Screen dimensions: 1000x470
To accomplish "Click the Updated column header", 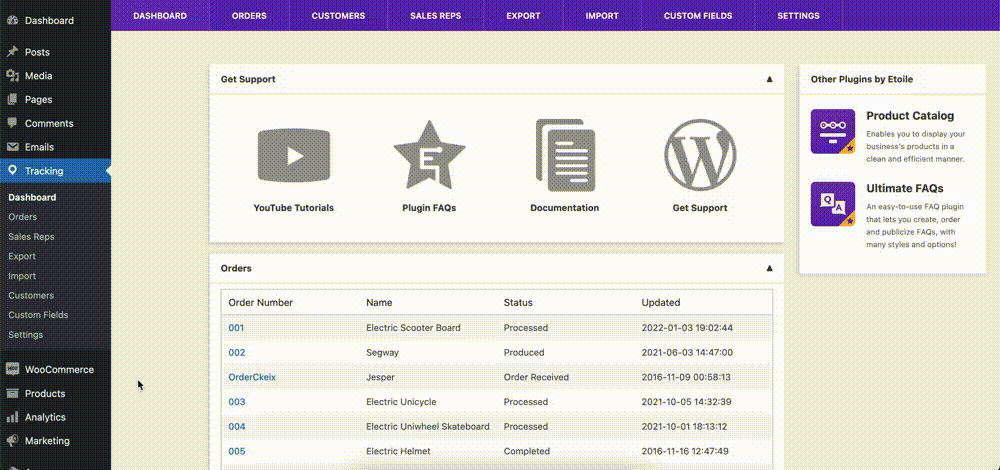I will click(x=661, y=303).
